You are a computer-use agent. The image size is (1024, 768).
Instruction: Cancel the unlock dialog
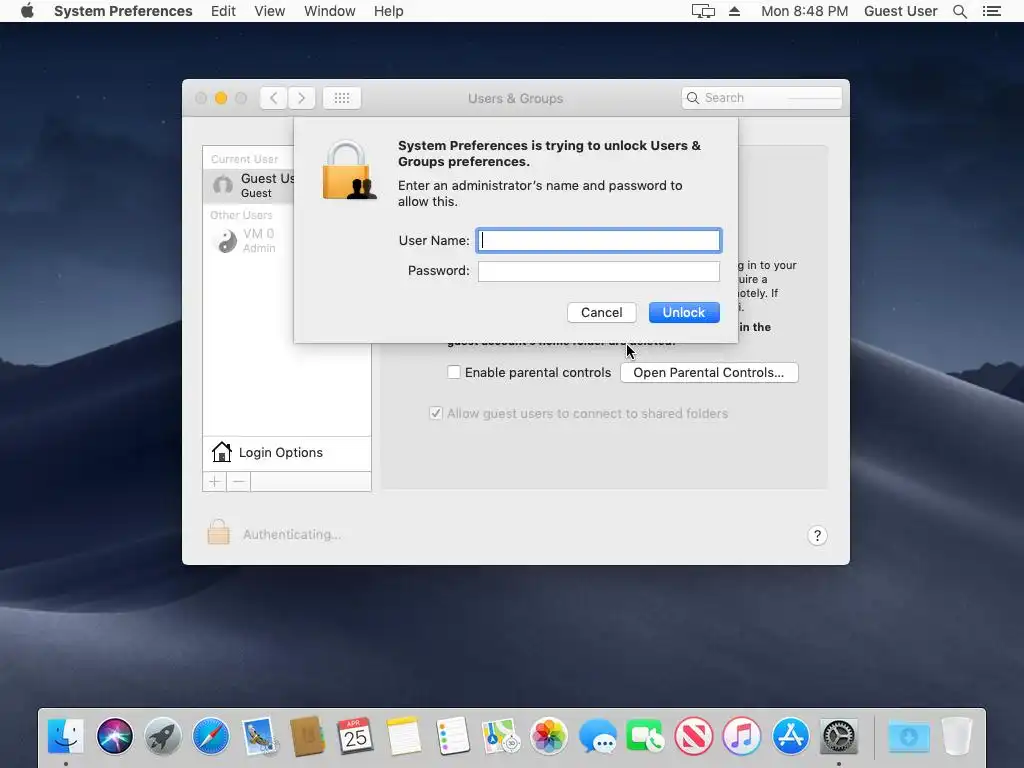pos(601,312)
